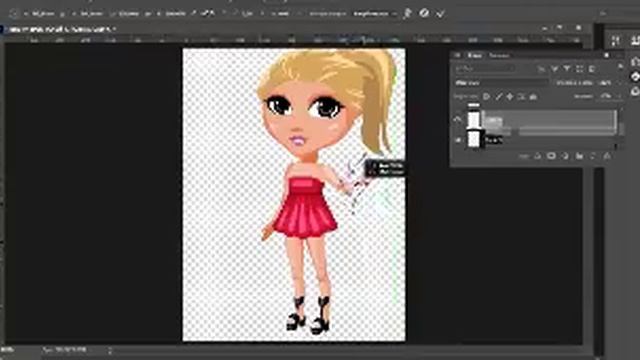Viewport: 640px width, 360px height.
Task: Toggle layer filtering on or off switch
Action: [620, 66]
